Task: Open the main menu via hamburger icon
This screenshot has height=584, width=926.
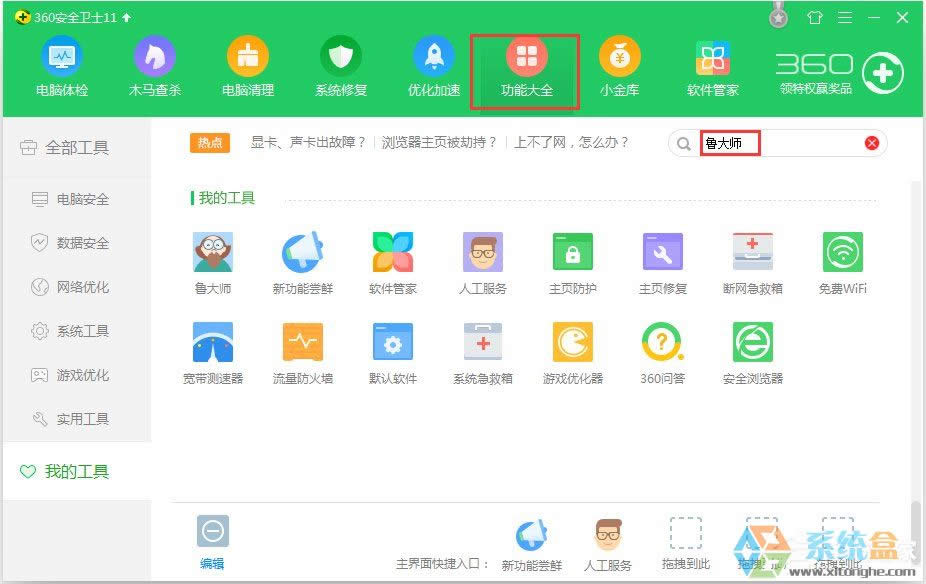Action: coord(844,17)
